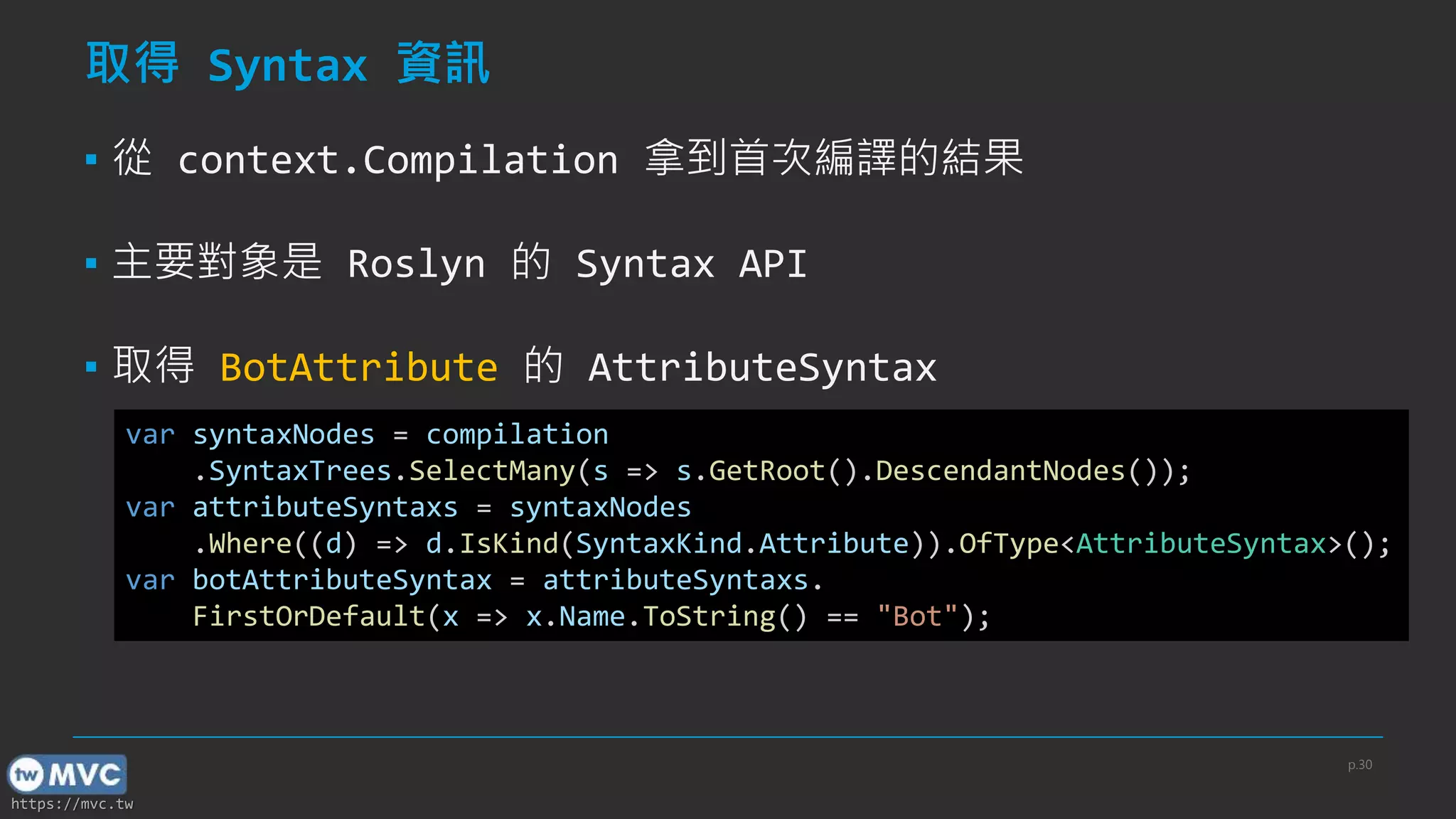Click 'AttributeSyntax' in the third bullet

pos(762,368)
